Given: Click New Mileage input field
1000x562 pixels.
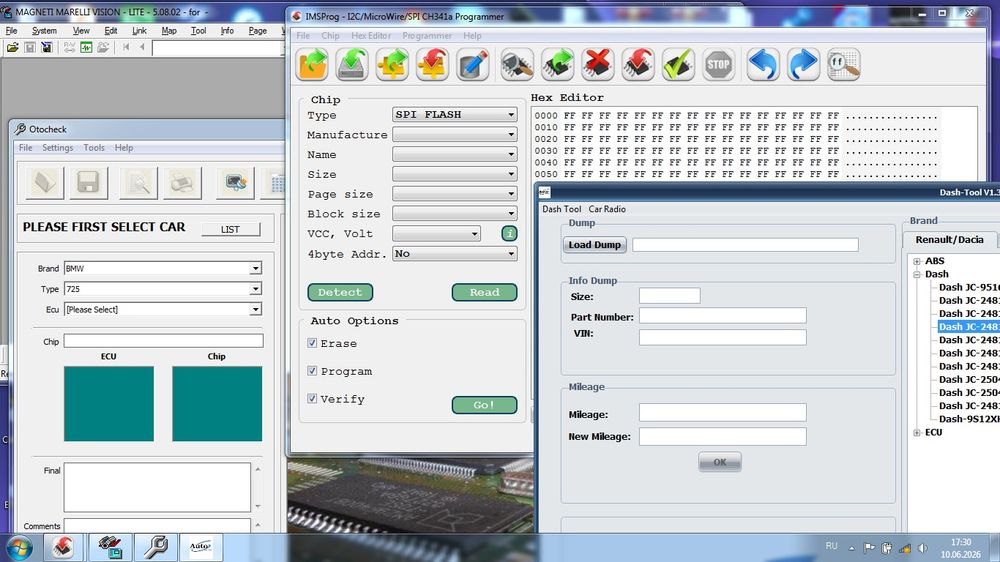Looking at the screenshot, I should (x=723, y=436).
